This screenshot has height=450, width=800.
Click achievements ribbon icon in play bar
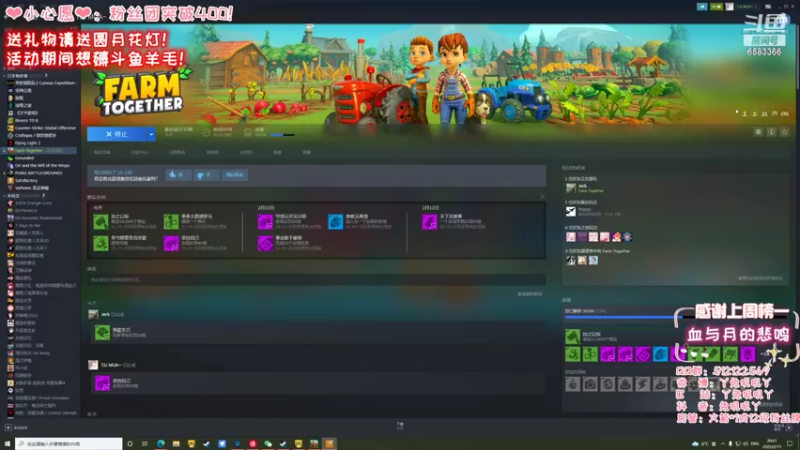click(x=248, y=133)
